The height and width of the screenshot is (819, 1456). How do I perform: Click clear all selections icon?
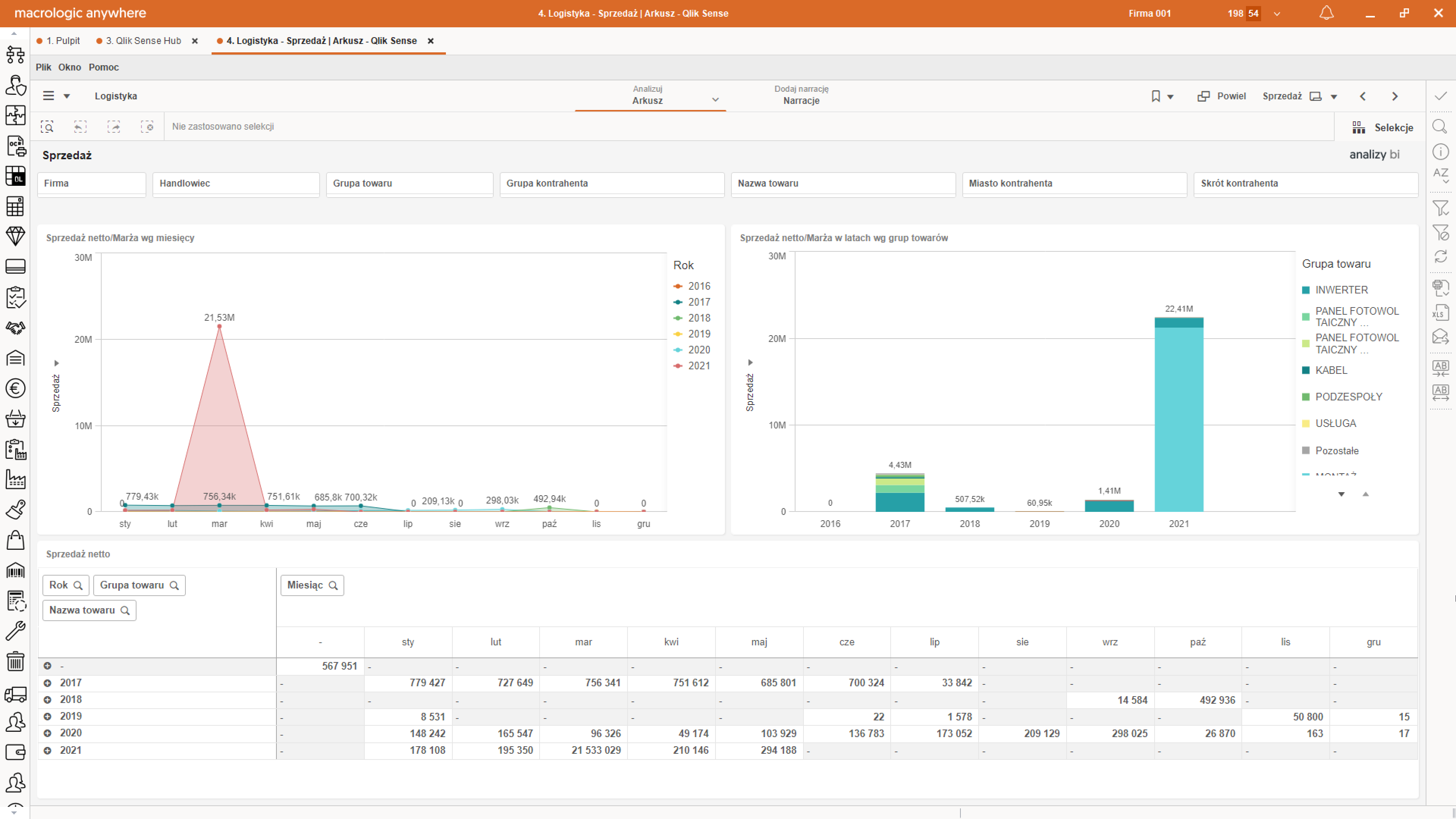click(147, 127)
